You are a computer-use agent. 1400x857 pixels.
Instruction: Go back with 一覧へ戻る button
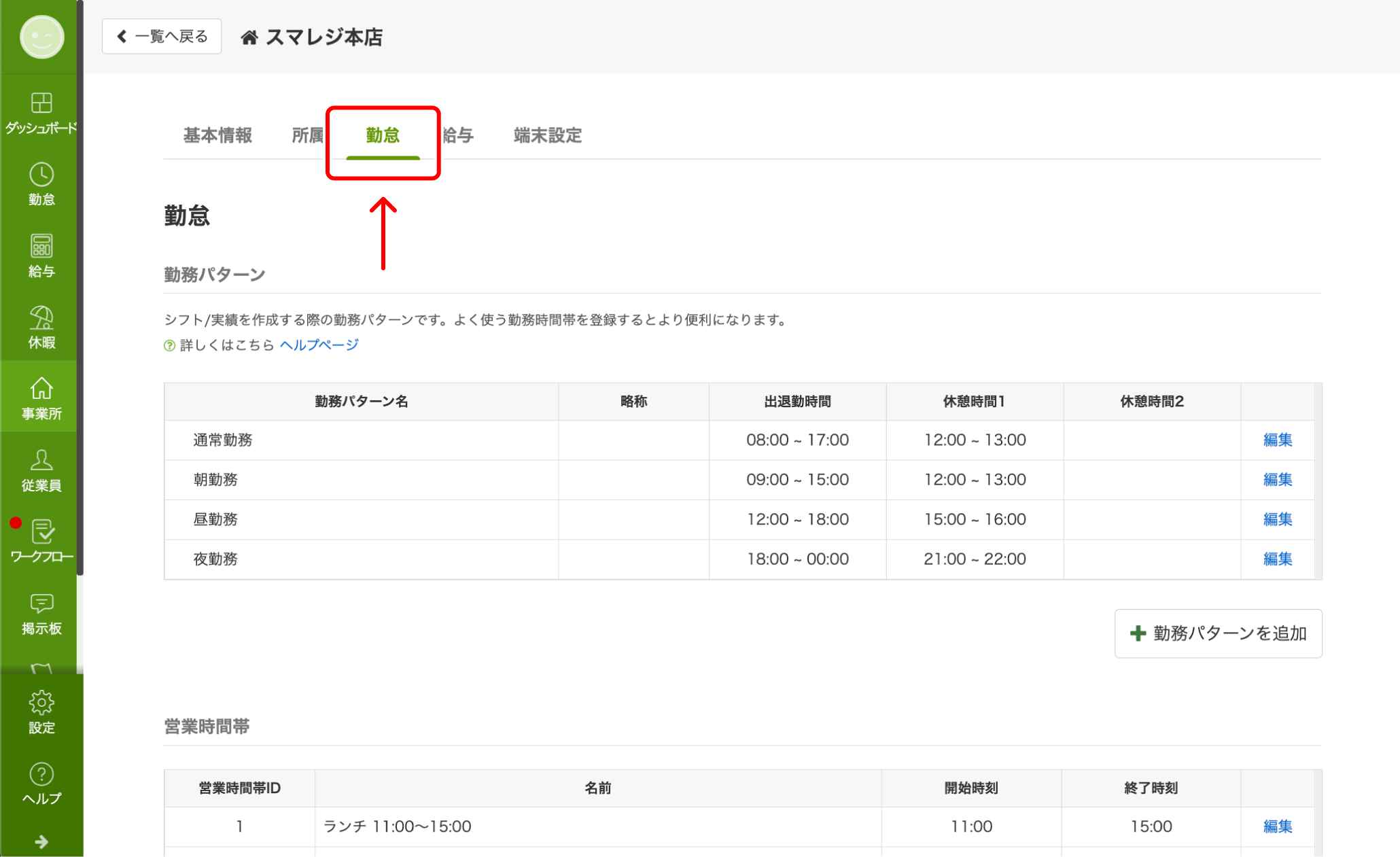(x=162, y=37)
